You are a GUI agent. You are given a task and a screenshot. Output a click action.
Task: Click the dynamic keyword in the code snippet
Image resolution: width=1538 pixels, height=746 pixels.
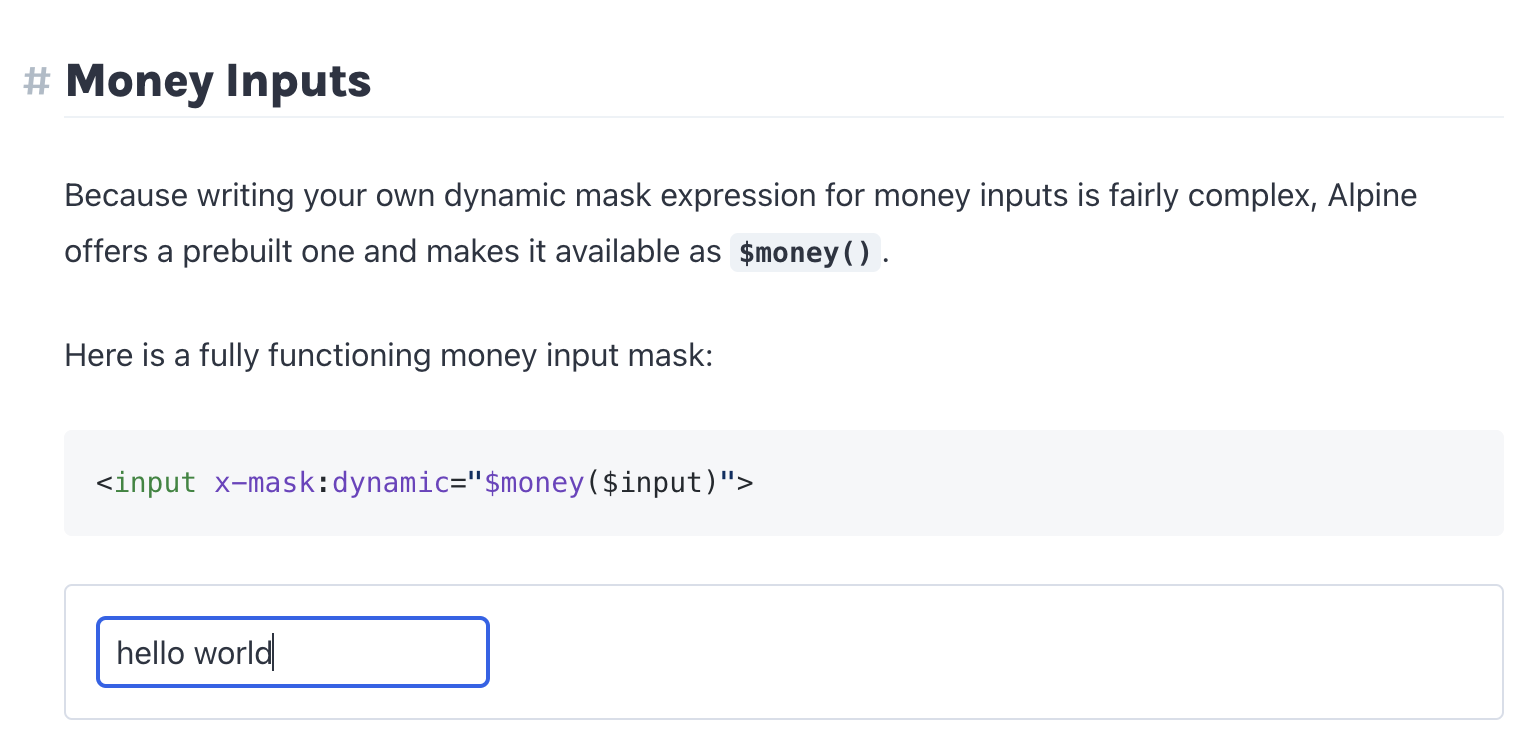click(392, 483)
